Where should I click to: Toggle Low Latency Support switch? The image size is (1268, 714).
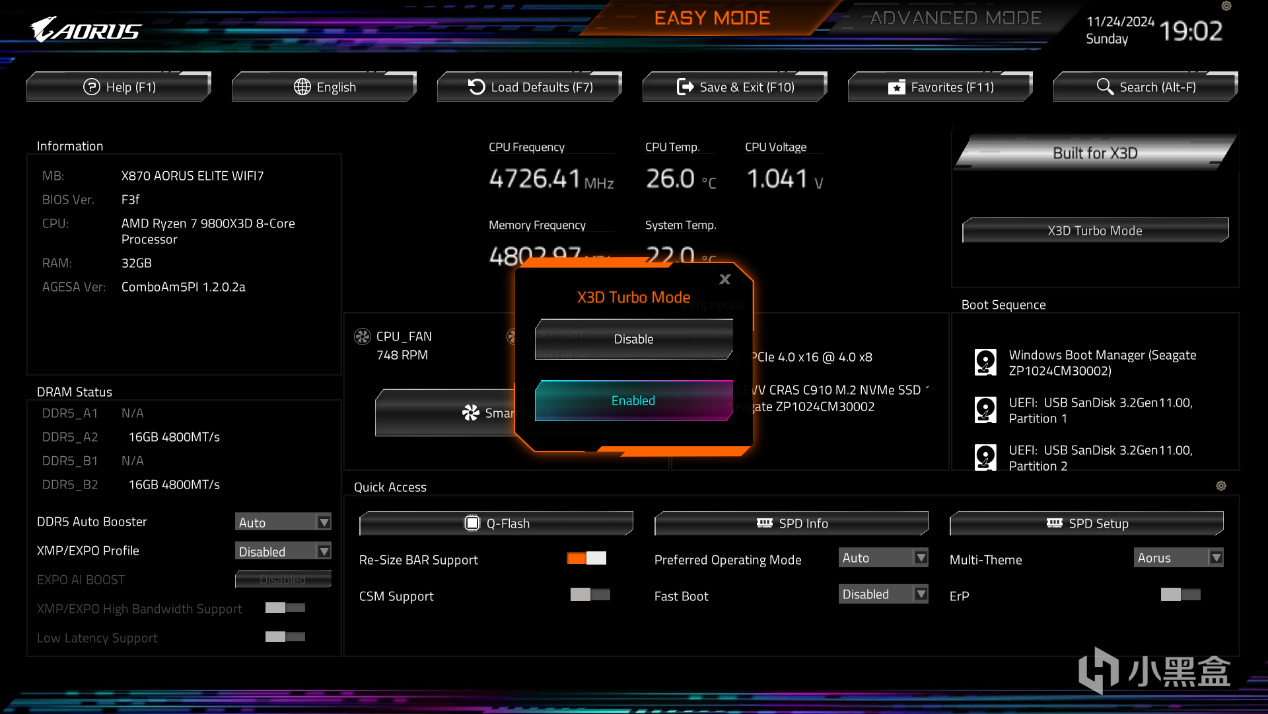(285, 637)
